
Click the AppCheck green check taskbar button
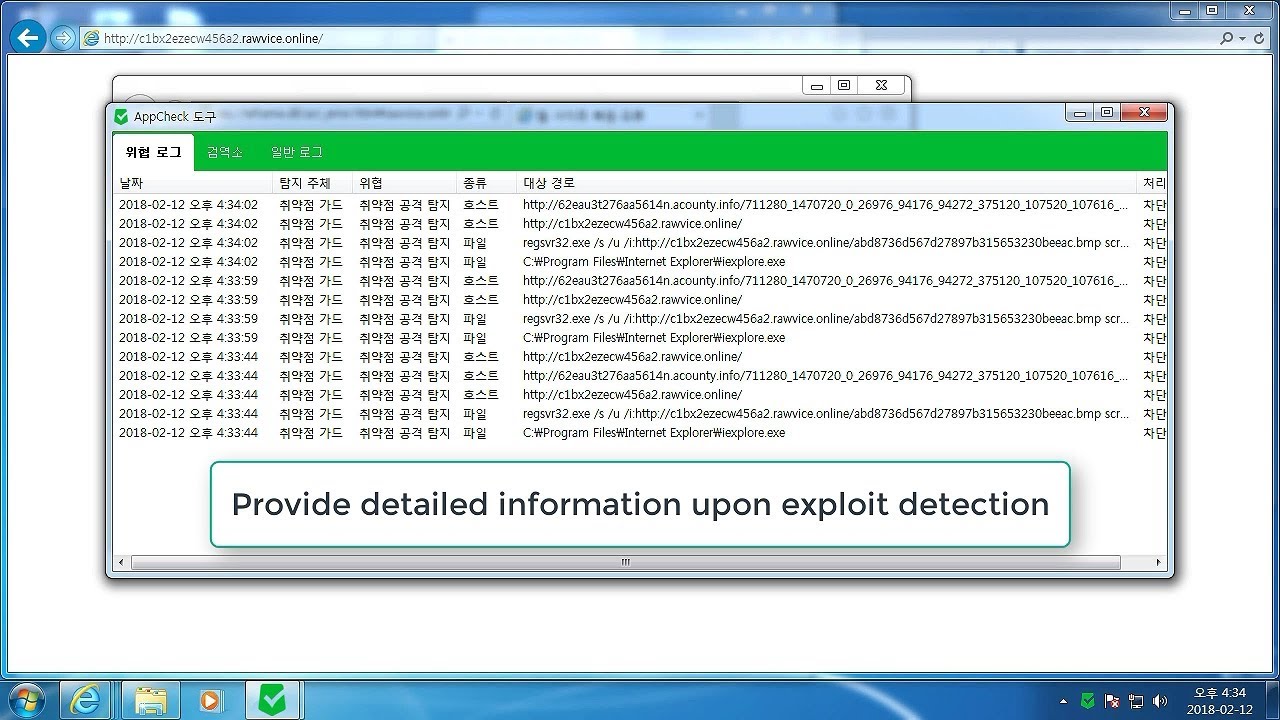point(273,700)
